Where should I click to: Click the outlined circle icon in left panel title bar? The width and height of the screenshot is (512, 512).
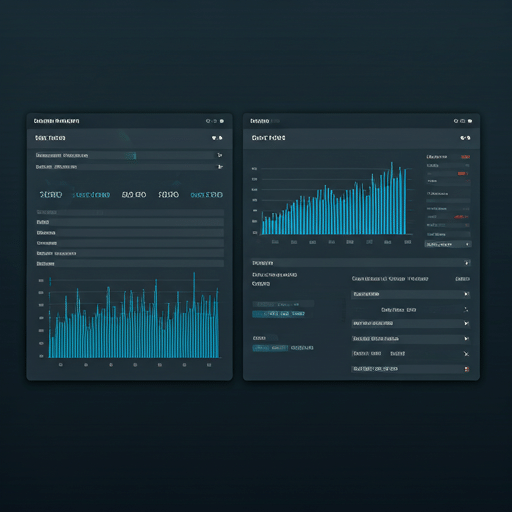coord(208,121)
